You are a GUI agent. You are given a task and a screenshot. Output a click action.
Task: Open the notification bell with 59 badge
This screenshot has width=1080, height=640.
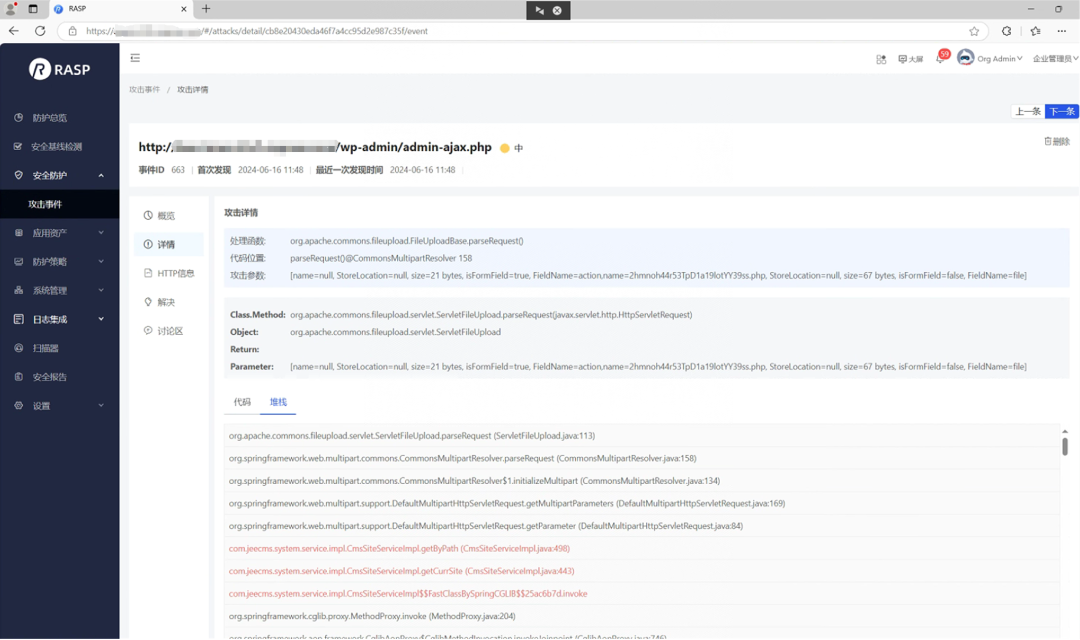click(x=940, y=59)
